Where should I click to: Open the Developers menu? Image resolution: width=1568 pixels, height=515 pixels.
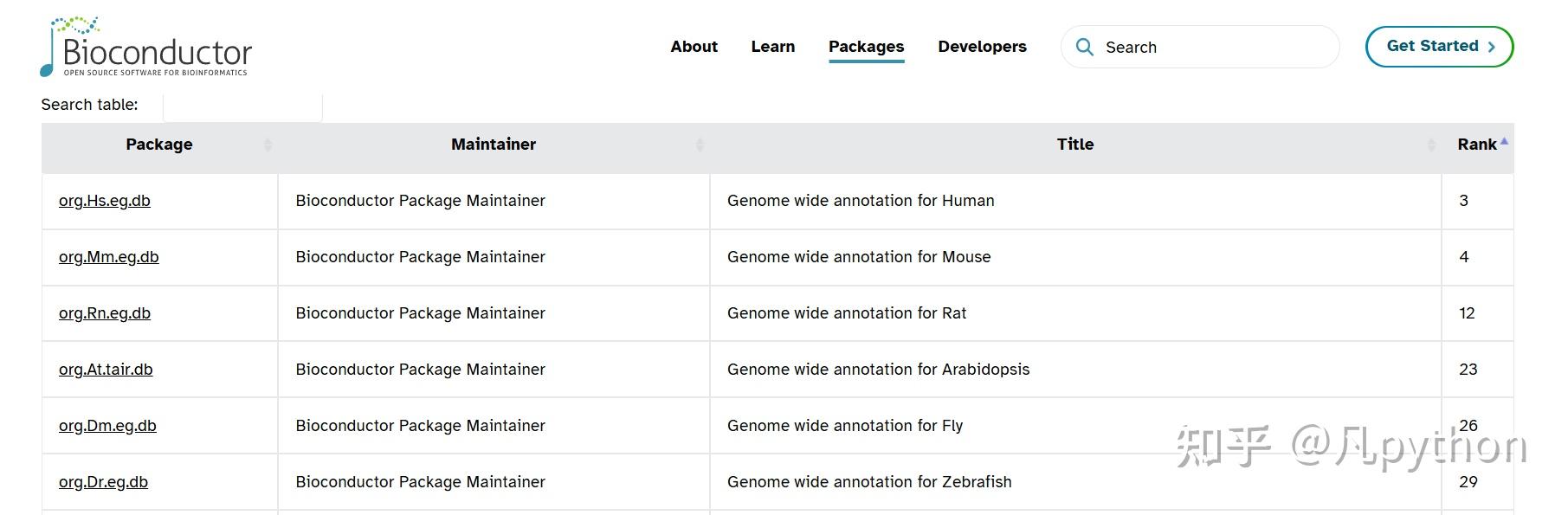(982, 47)
